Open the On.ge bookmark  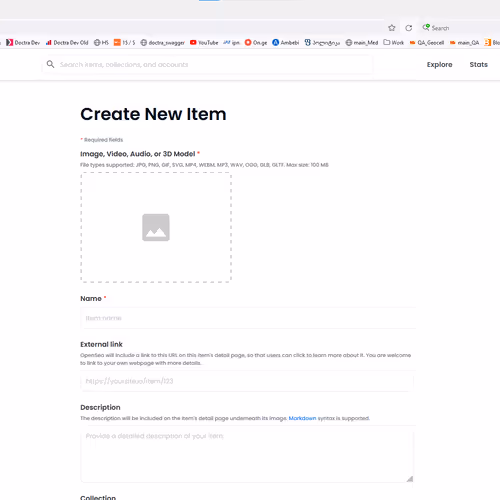[x=256, y=43]
